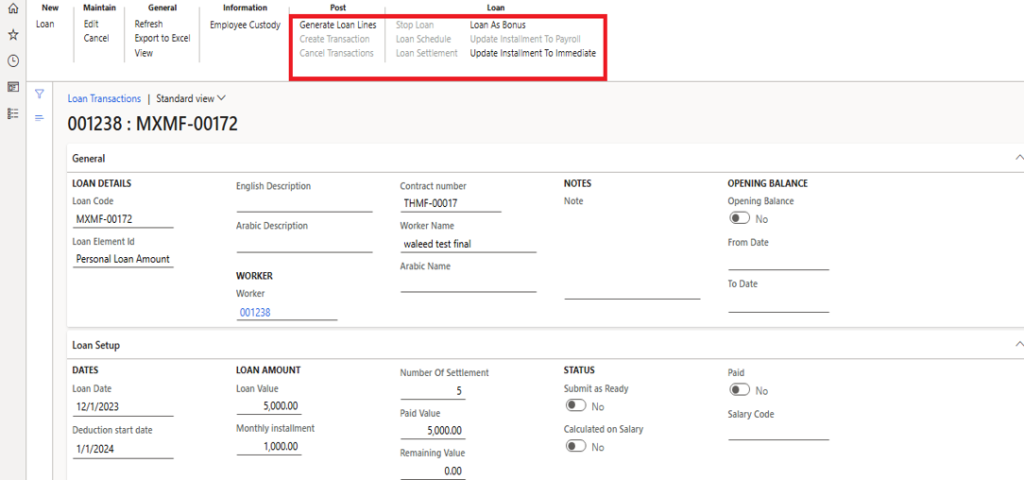Turn on Calculated on Salary toggle
1024x480 pixels.
click(x=576, y=446)
